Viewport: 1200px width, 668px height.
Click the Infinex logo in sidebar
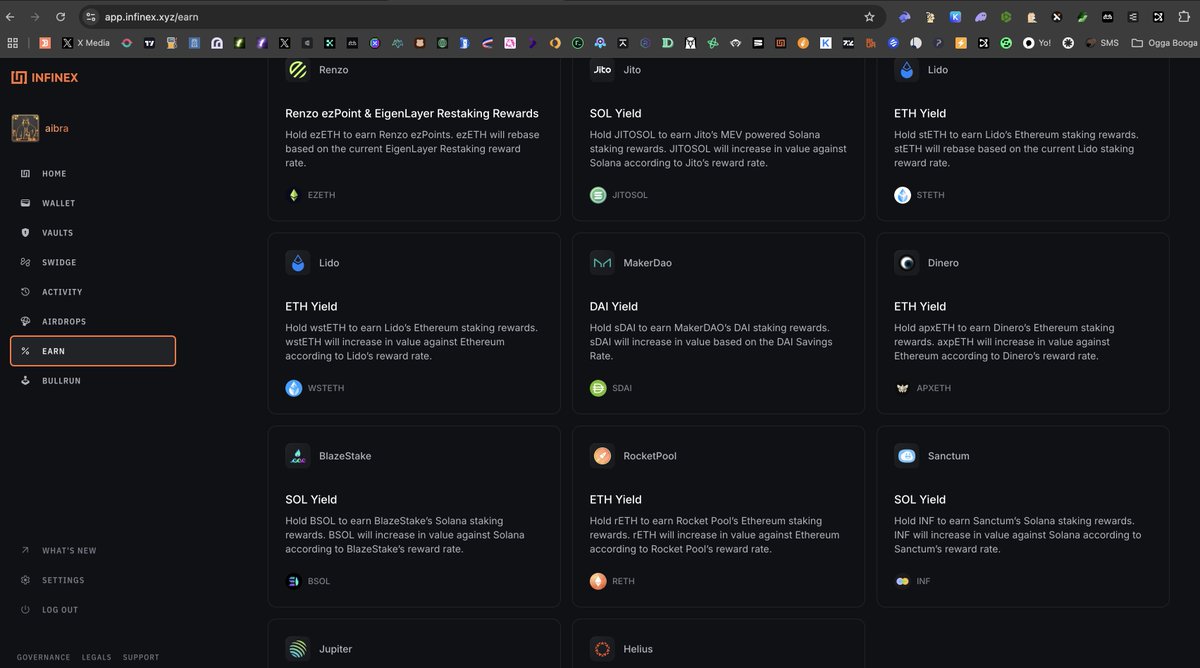pos(44,77)
